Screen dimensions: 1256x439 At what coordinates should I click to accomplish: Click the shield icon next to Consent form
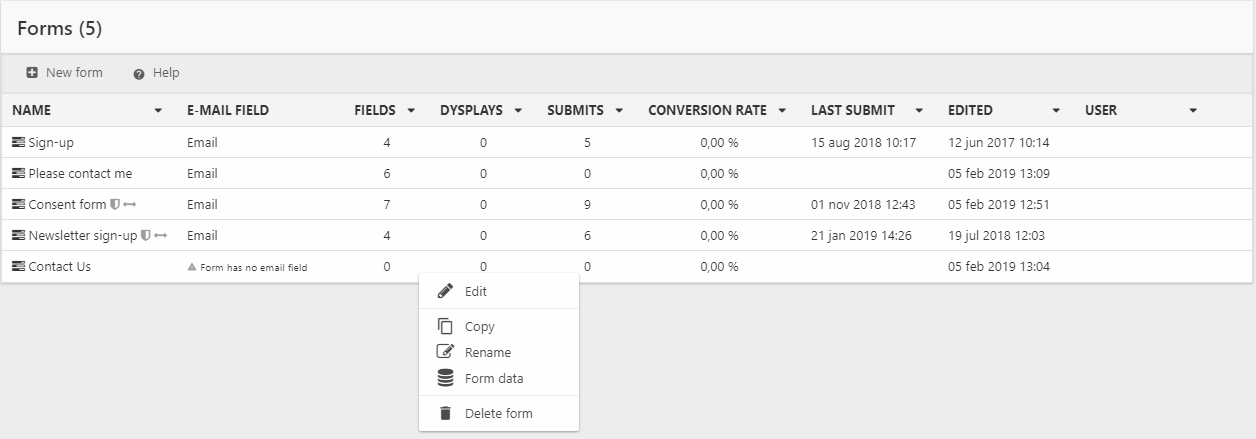115,205
